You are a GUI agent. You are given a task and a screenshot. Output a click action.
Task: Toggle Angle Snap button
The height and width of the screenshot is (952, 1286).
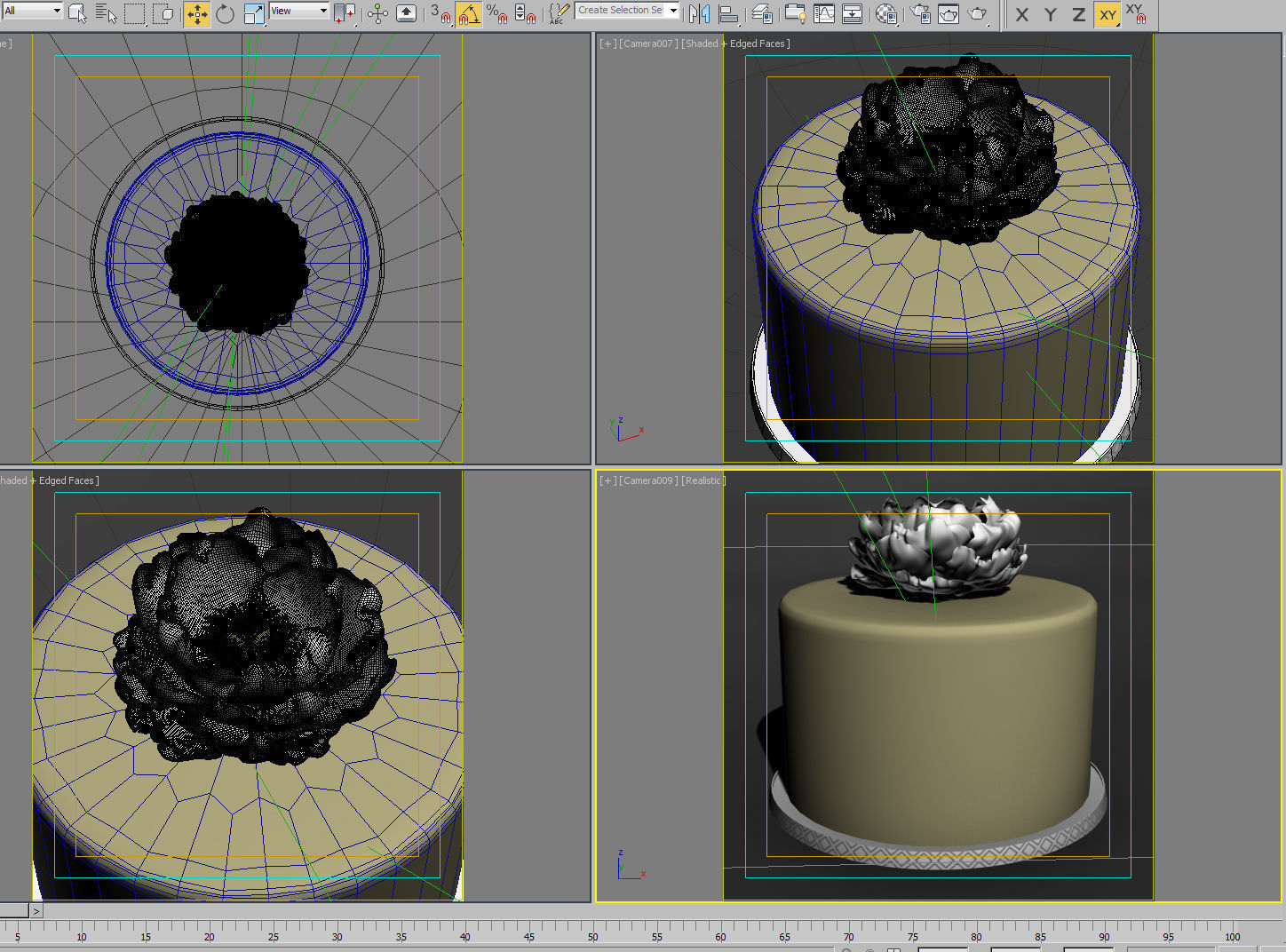[x=468, y=13]
